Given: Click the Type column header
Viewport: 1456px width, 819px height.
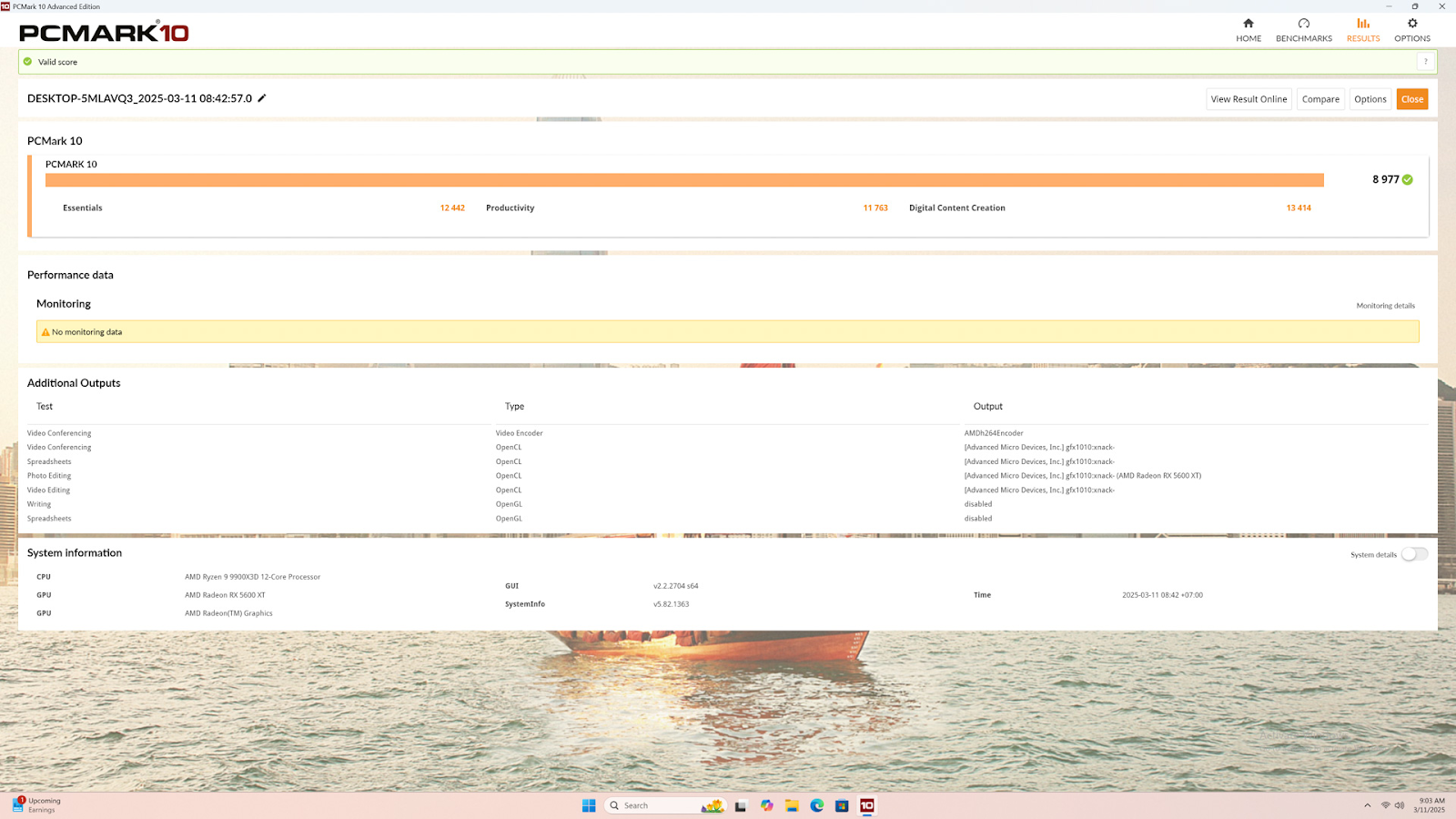Looking at the screenshot, I should click(514, 406).
